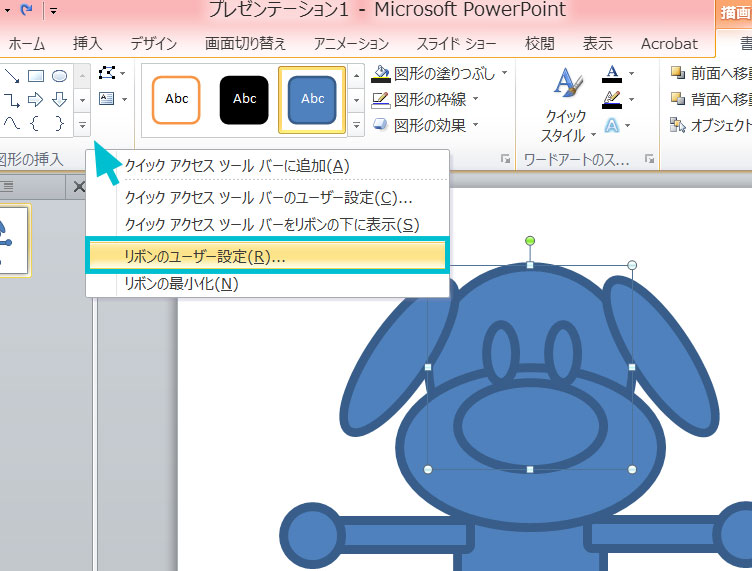Screen dimensions: 752x571
Task: Select the right arrow shape
Action: click(x=35, y=100)
